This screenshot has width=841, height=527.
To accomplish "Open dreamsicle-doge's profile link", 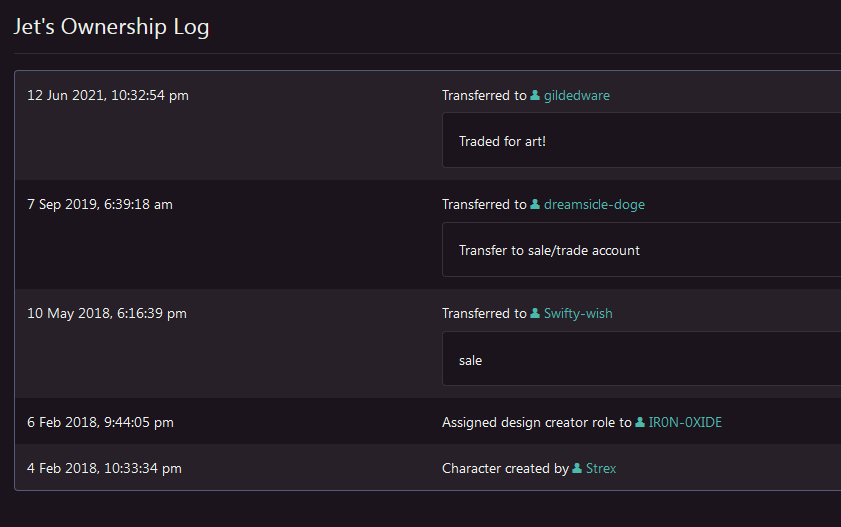I will 594,205.
